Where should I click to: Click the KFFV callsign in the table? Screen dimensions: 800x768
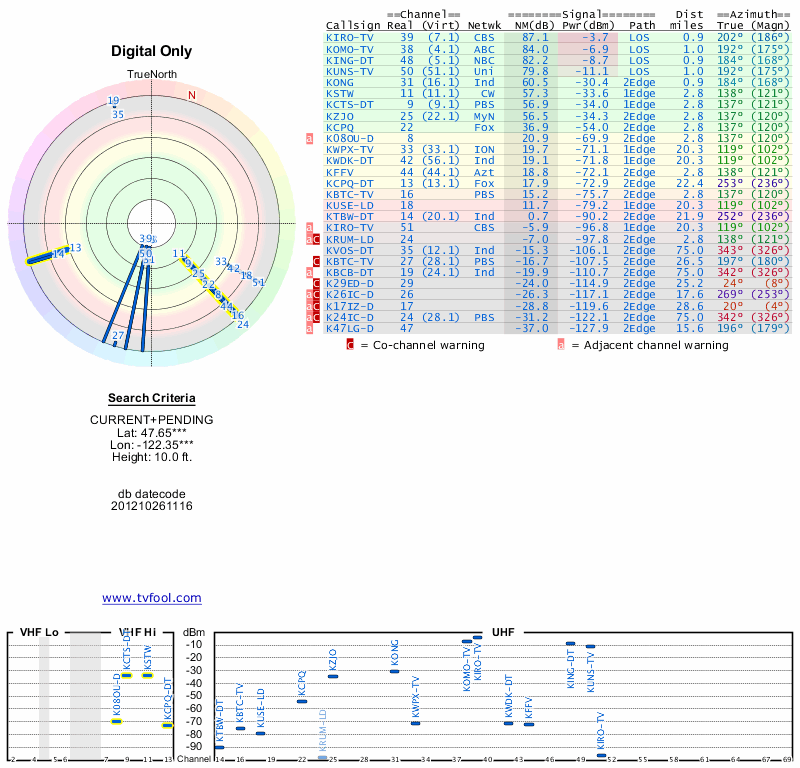tap(340, 172)
